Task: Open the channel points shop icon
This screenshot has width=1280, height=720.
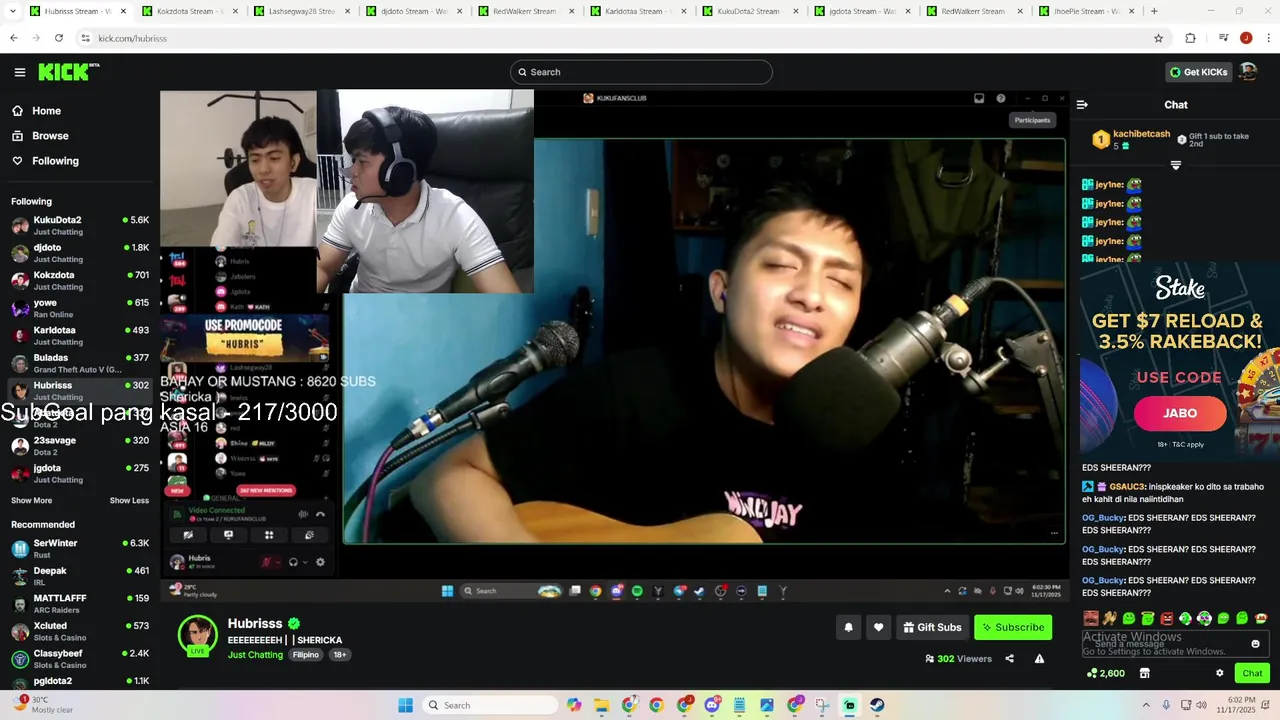Action: (x=1145, y=673)
